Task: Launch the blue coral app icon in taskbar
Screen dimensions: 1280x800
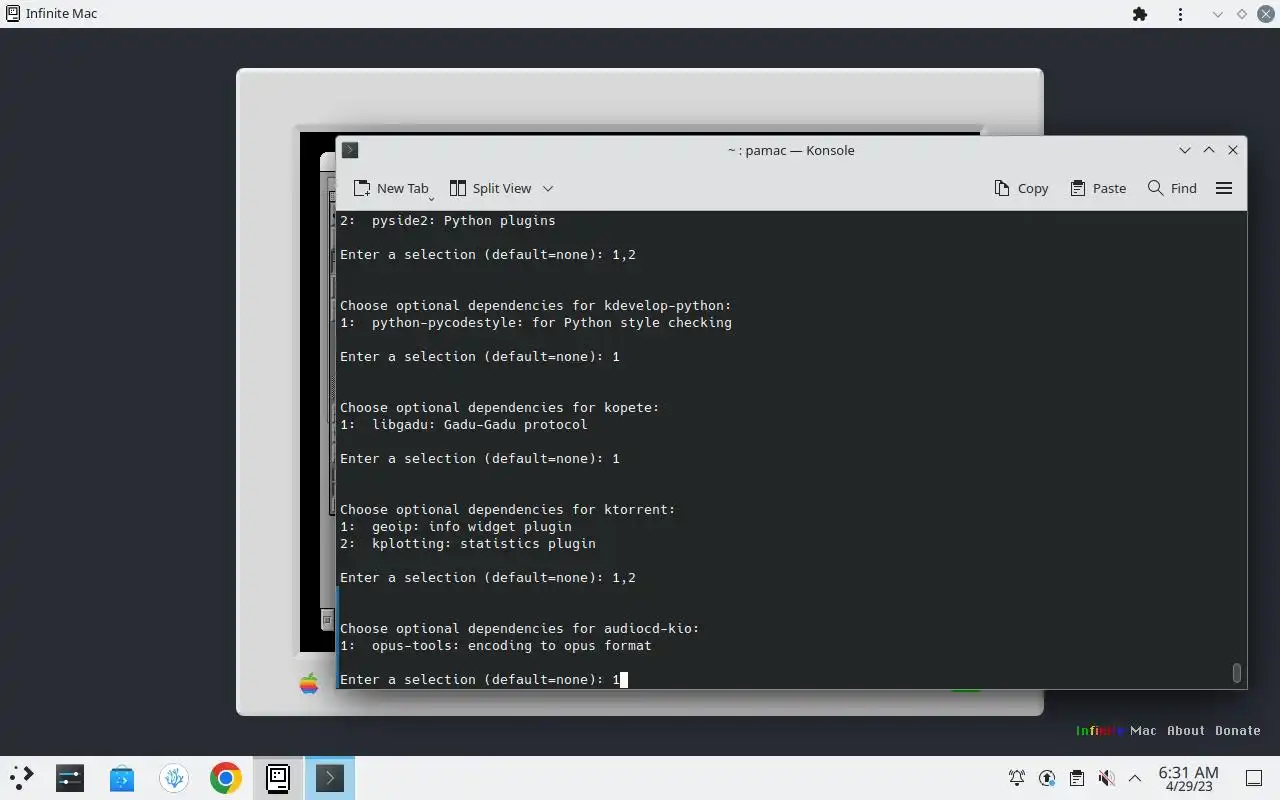Action: click(174, 778)
